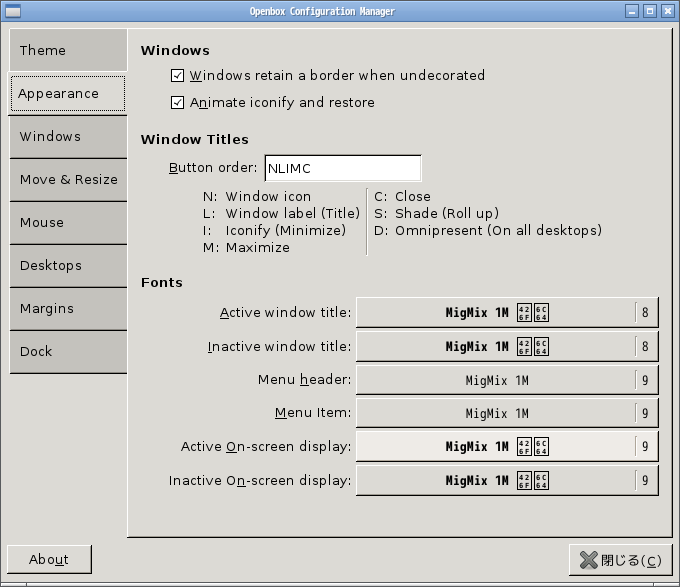Click the 'S: Shade (Roll up)' text
Screen dimensions: 680x587
(x=436, y=213)
